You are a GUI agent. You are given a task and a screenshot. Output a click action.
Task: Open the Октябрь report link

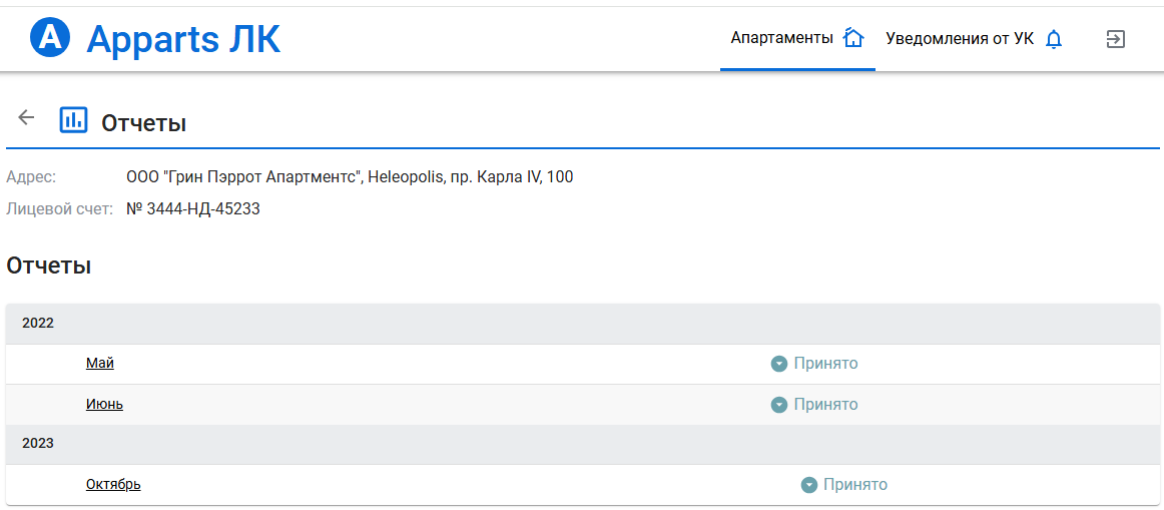(x=113, y=485)
